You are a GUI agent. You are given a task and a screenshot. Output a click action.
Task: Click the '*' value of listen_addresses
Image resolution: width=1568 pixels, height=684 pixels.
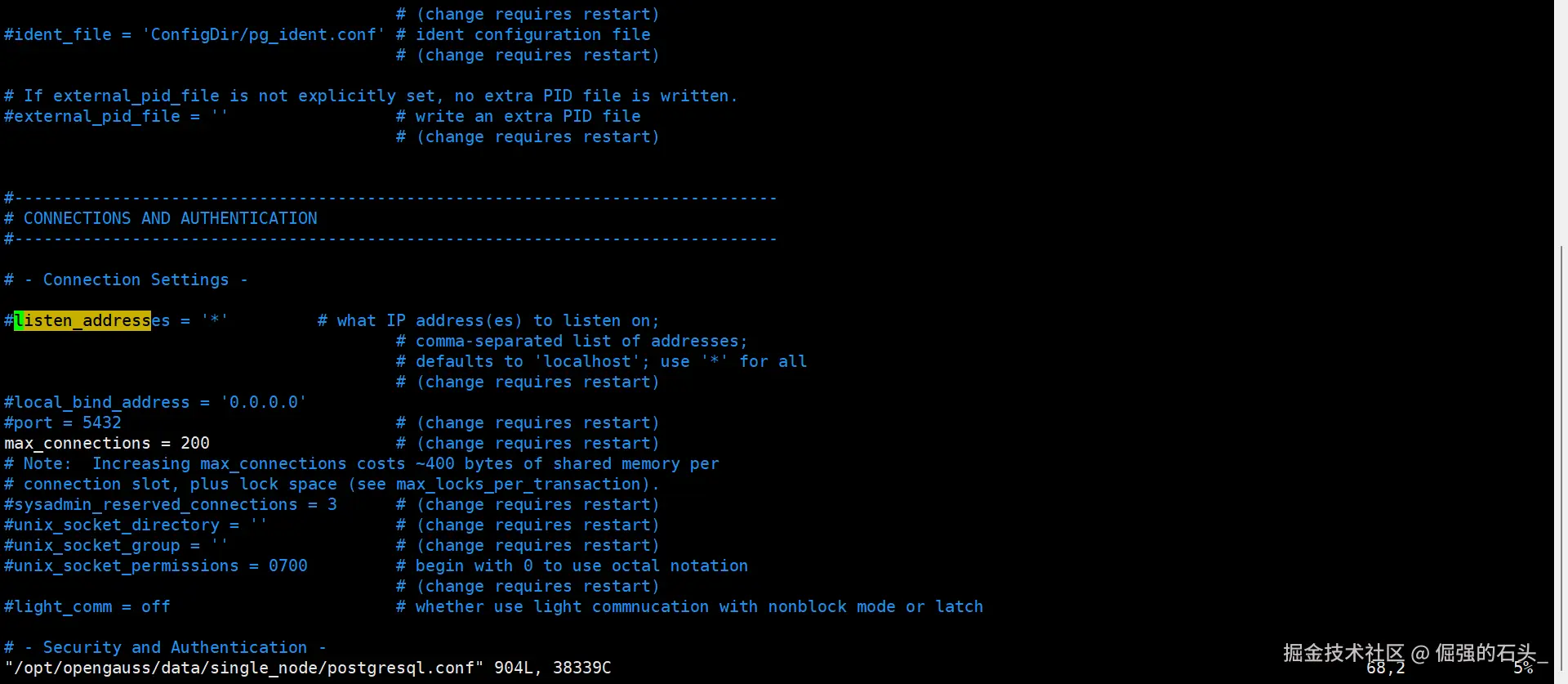[214, 320]
